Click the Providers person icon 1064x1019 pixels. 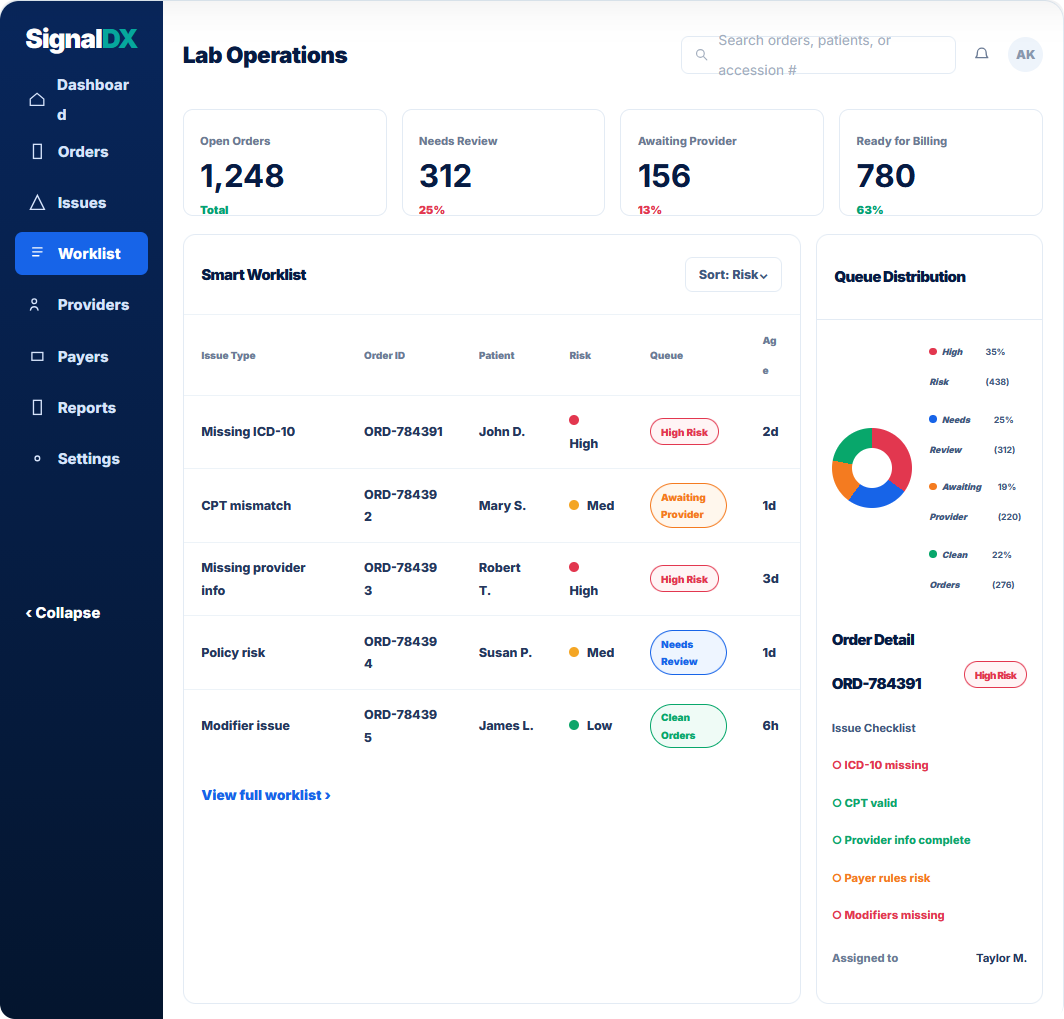click(35, 305)
